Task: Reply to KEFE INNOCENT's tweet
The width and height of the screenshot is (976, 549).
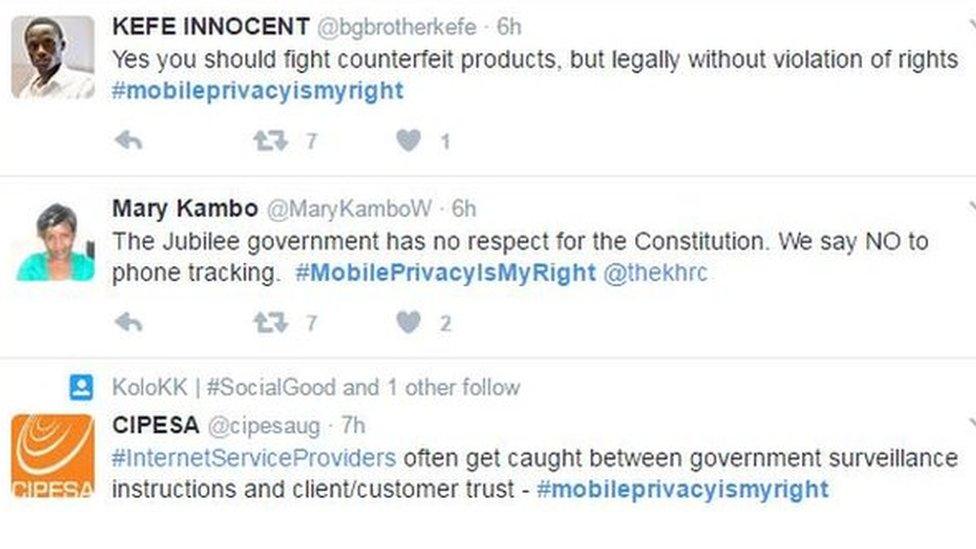Action: [128, 141]
